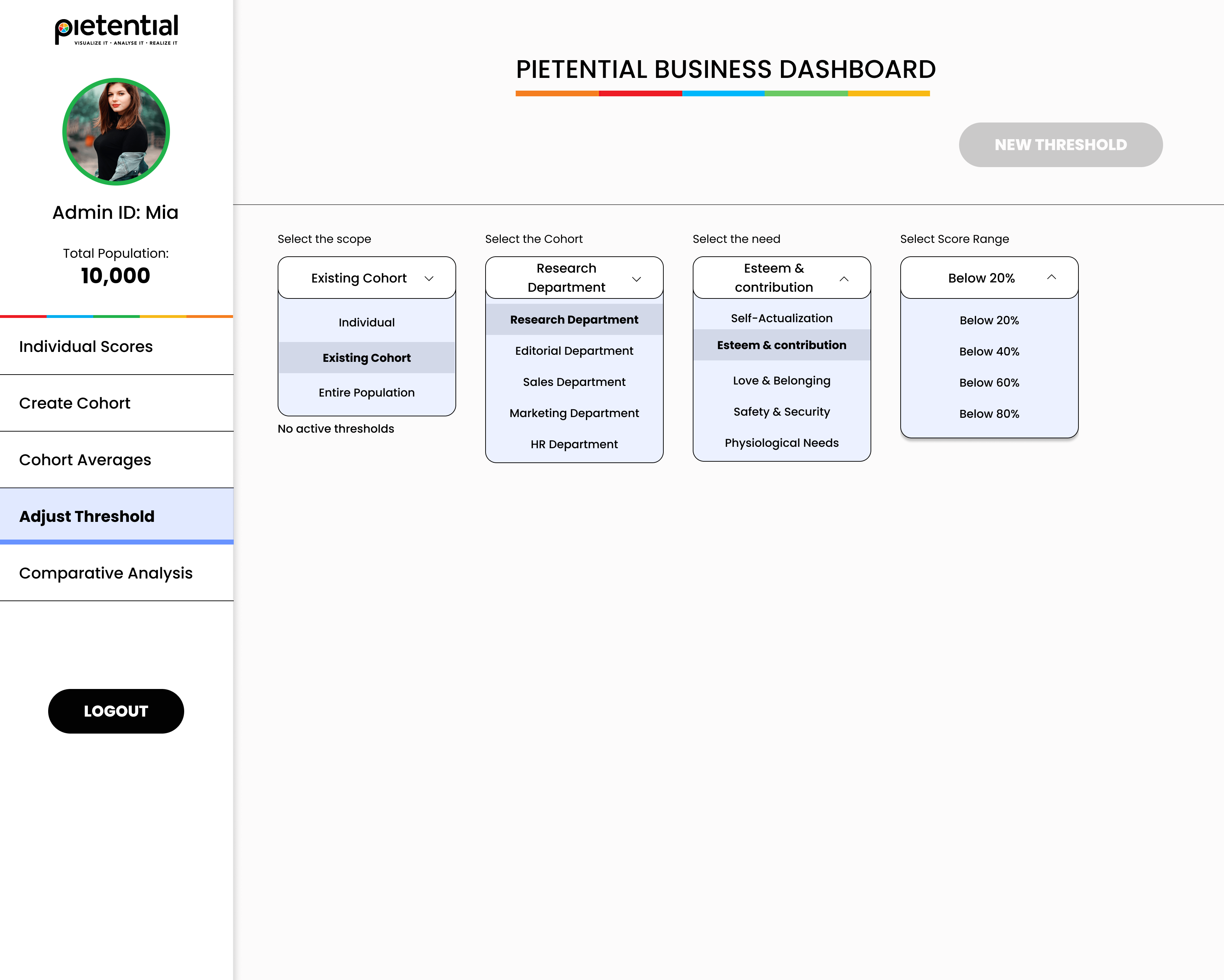This screenshot has width=1224, height=980.
Task: Select Below 20% in range list
Action: pyautogui.click(x=989, y=320)
